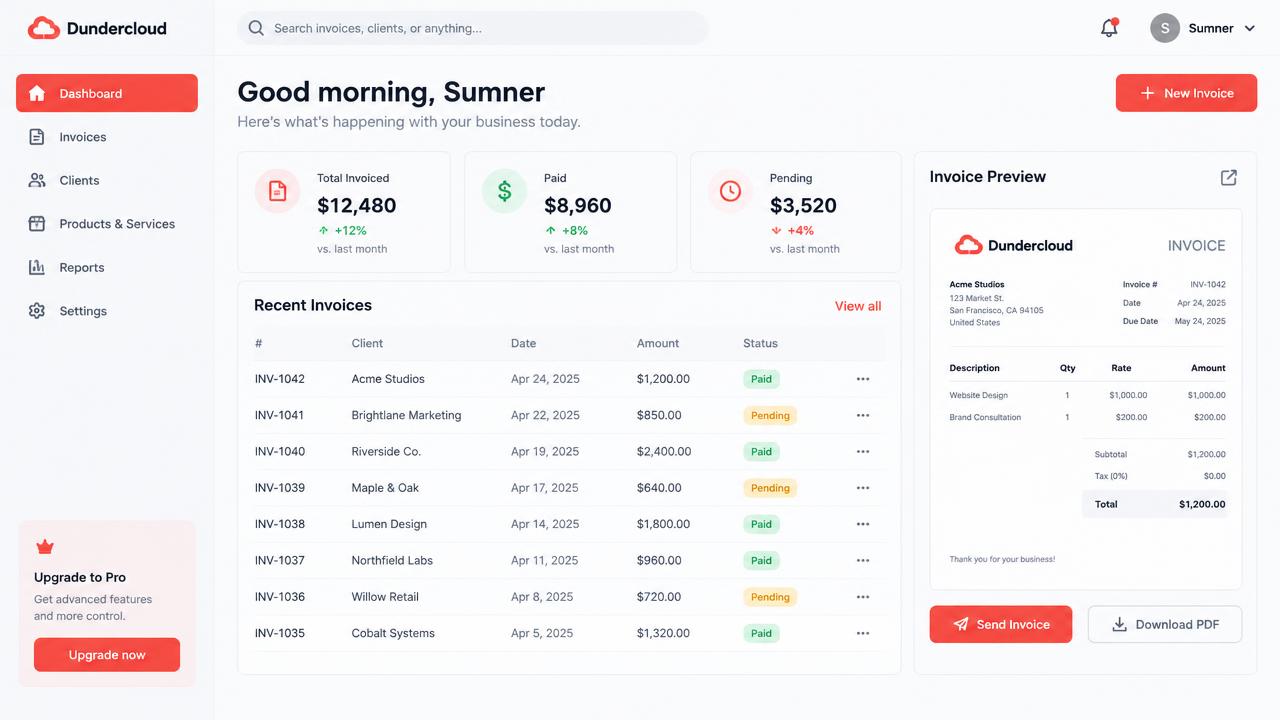Click Upgrade now

coord(107,655)
